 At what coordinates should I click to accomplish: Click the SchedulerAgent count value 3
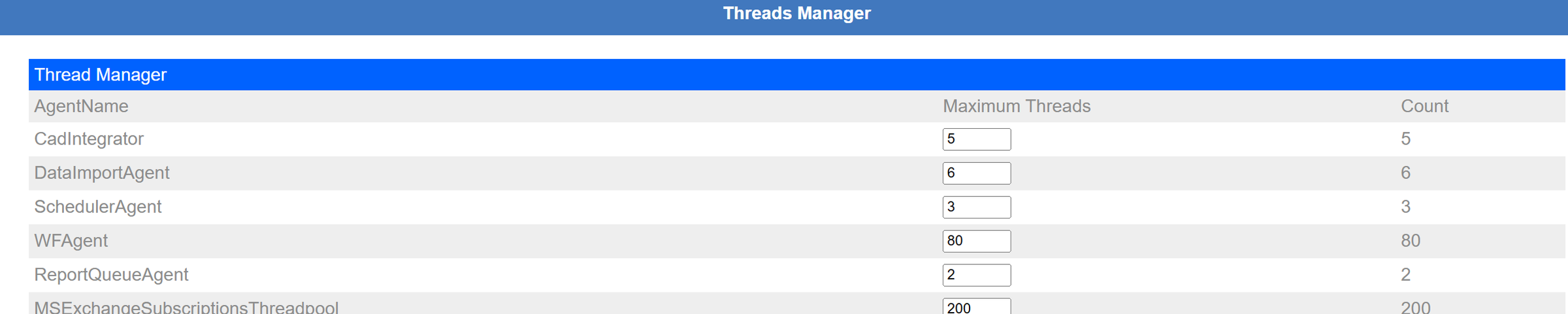click(1406, 207)
